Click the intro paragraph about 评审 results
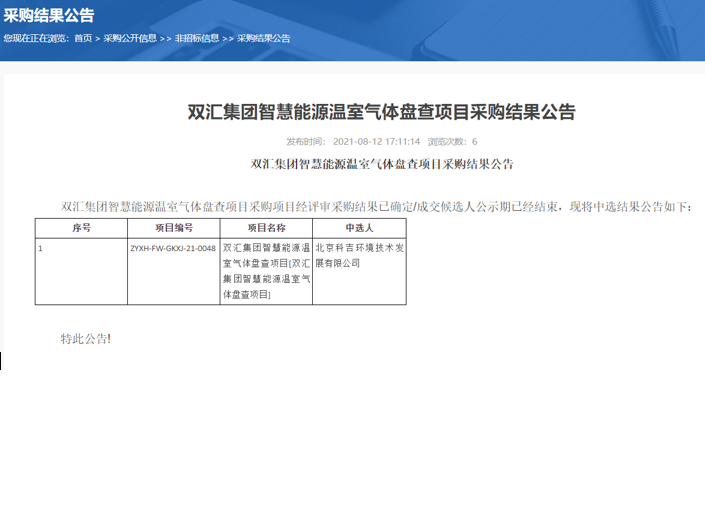The width and height of the screenshot is (705, 528). click(x=376, y=207)
